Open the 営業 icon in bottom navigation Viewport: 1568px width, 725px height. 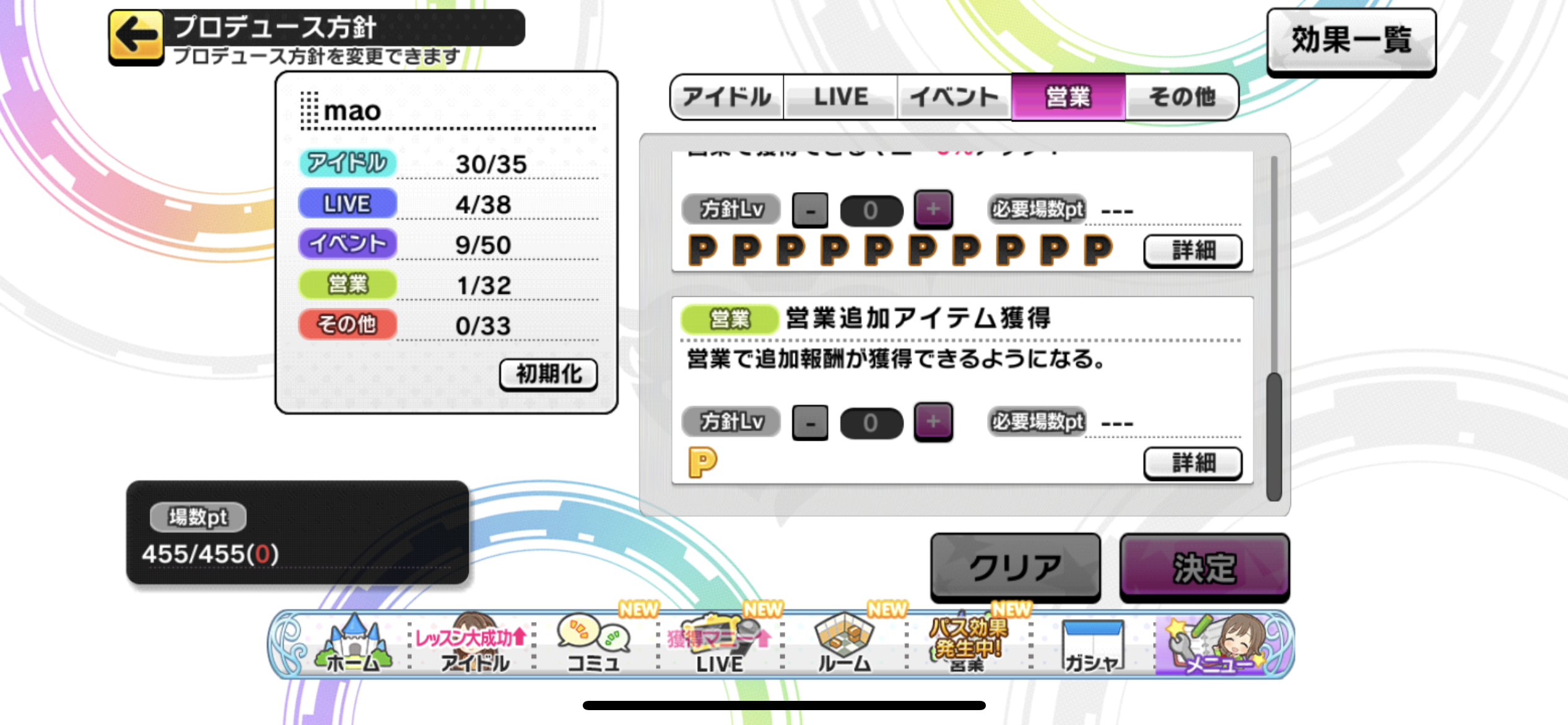click(968, 644)
